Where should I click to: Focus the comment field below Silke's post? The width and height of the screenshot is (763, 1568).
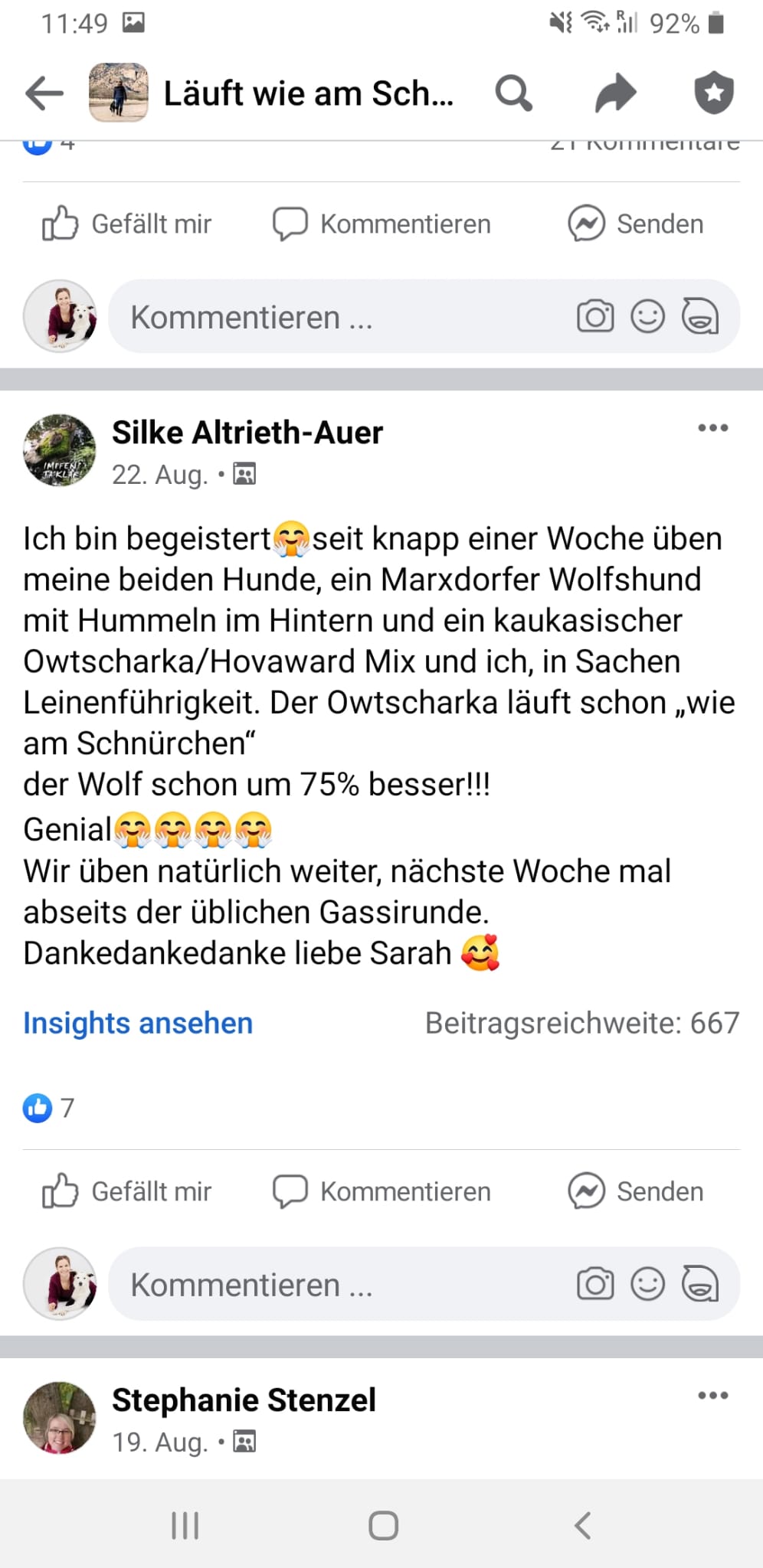[424, 1284]
